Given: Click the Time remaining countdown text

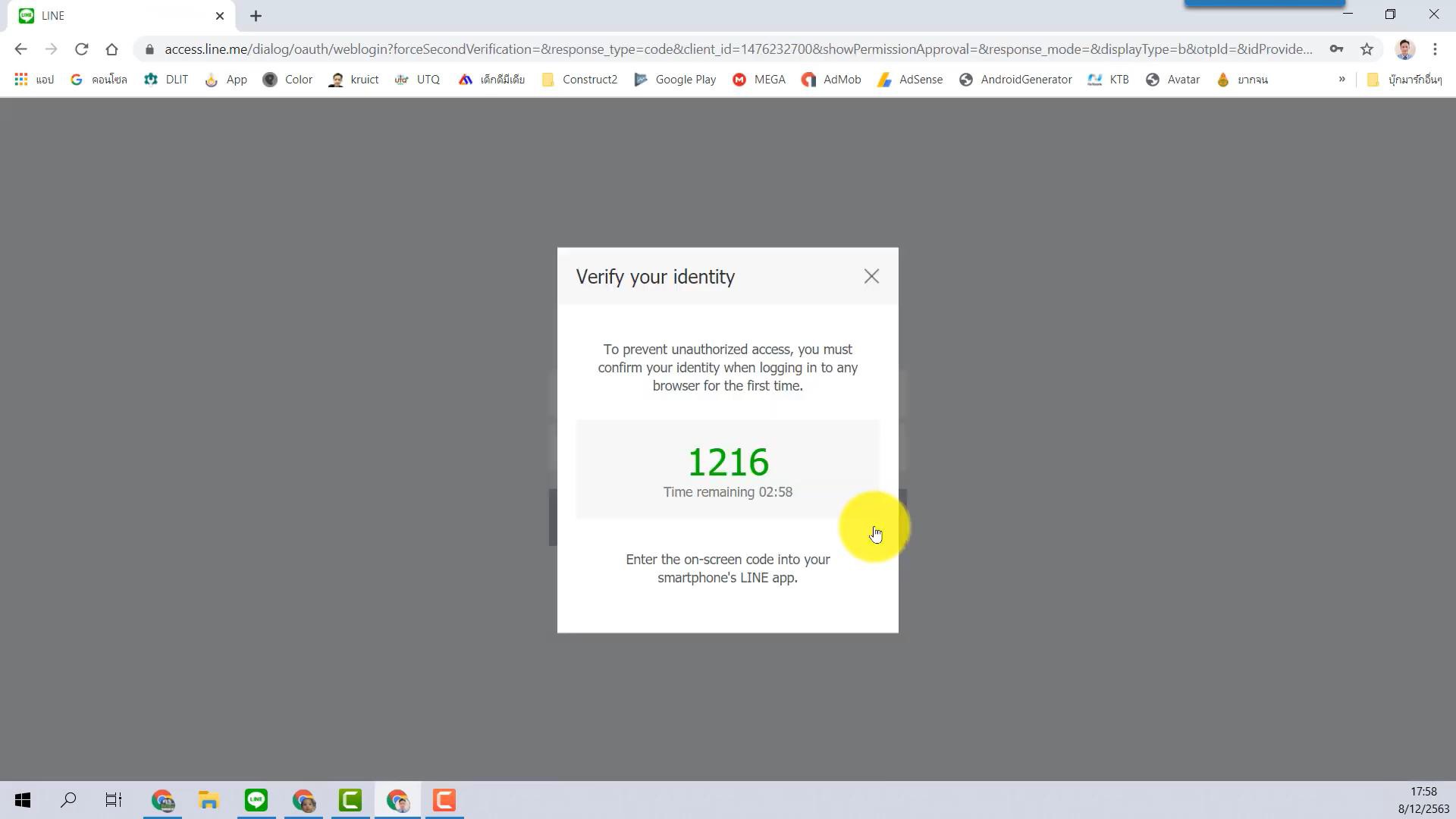Looking at the screenshot, I should click(x=728, y=492).
